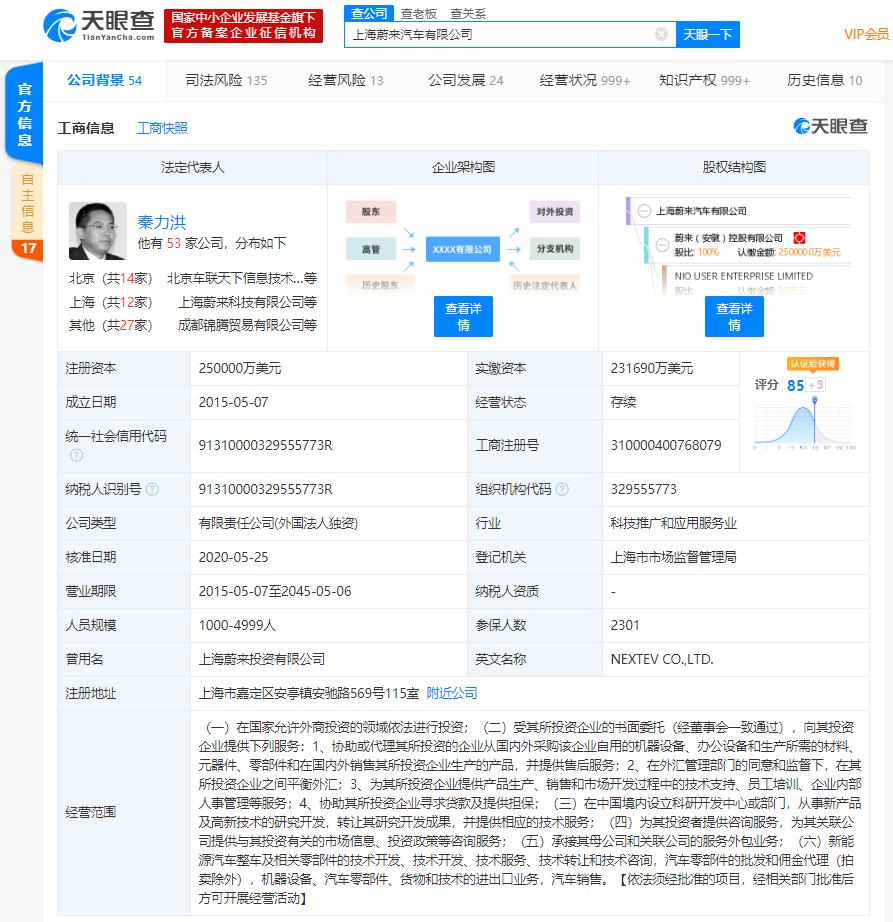Click establishment date 2015-05-07 value
The height and width of the screenshot is (922, 893).
pos(233,402)
